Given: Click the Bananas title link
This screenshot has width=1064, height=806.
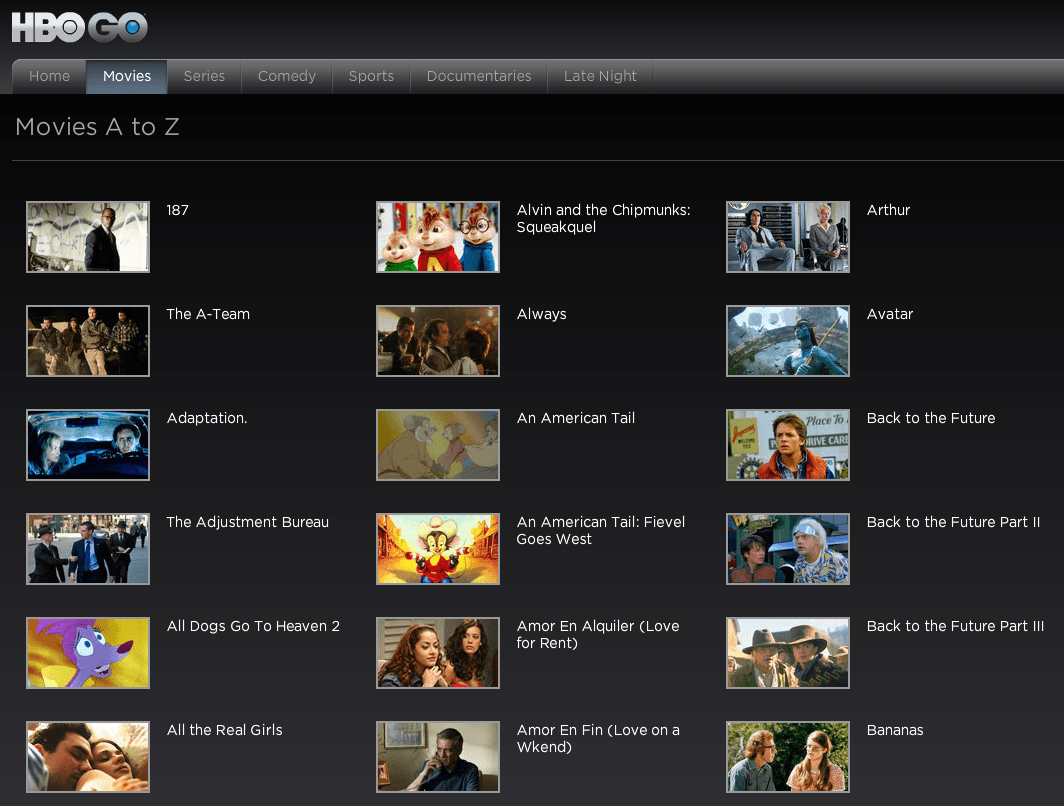Looking at the screenshot, I should (x=895, y=730).
